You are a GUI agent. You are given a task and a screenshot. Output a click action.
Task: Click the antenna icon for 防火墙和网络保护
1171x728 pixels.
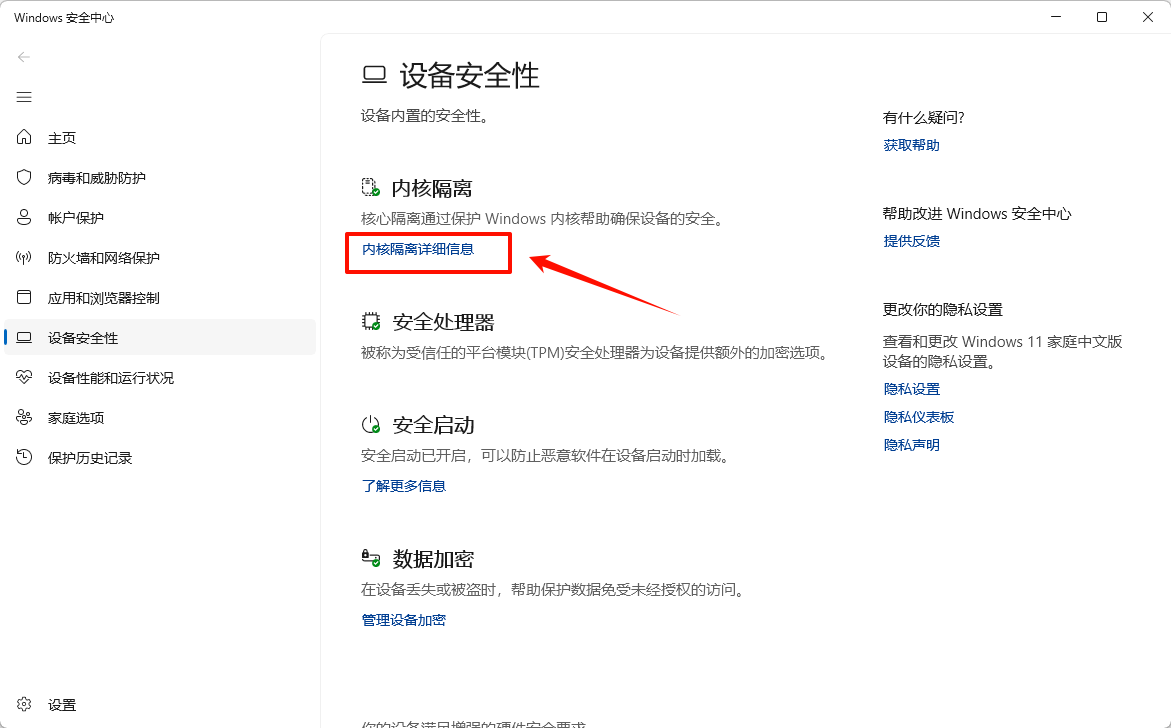click(x=24, y=258)
